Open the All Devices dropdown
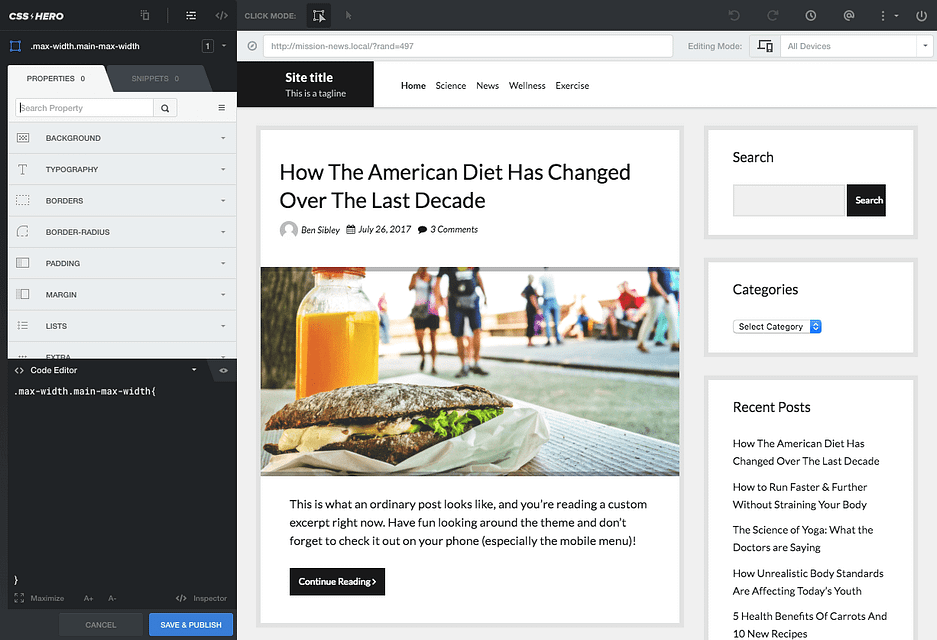Screen dimensions: 937x640 click(x=857, y=46)
